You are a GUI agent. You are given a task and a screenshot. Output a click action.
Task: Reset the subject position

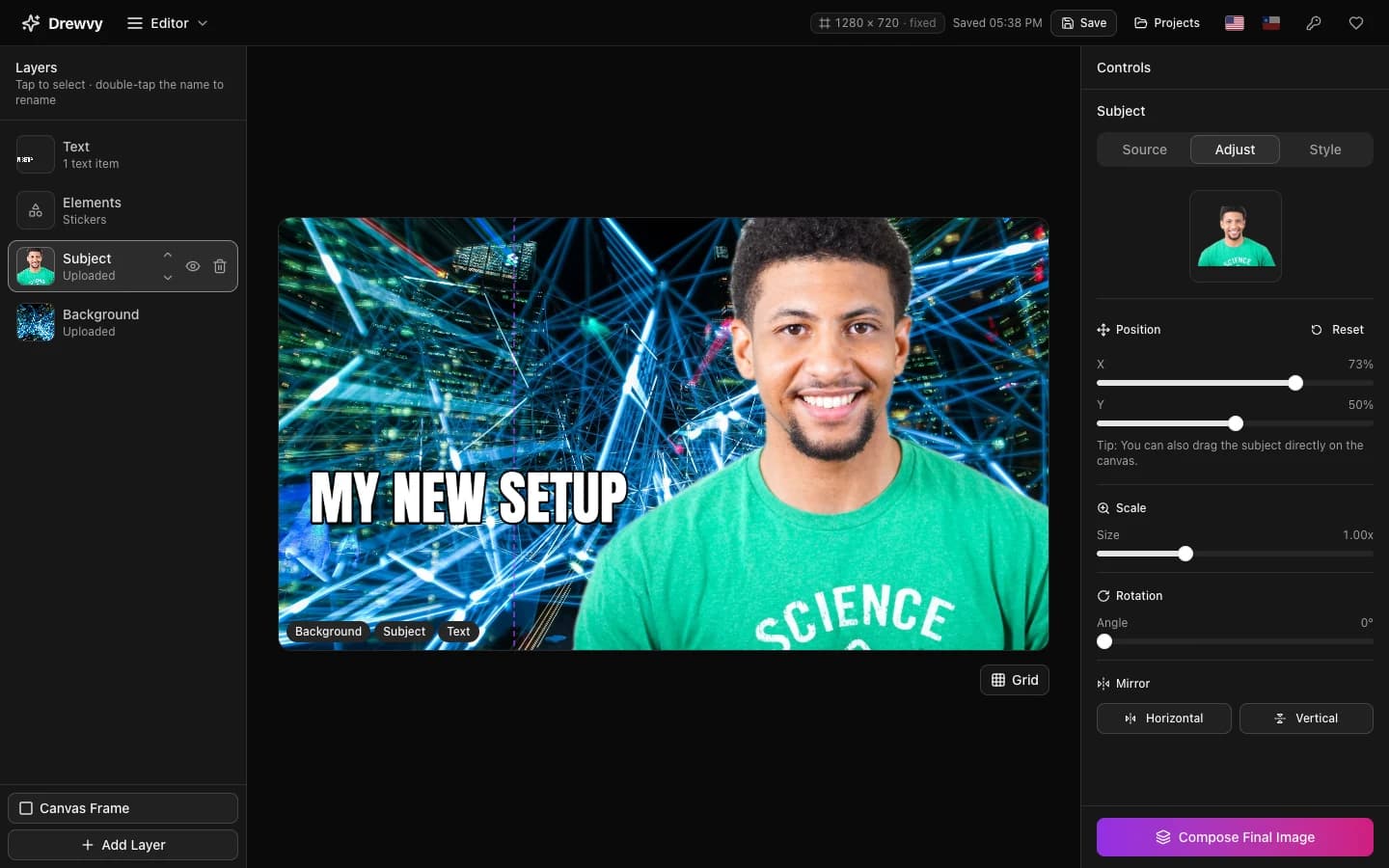coord(1337,330)
